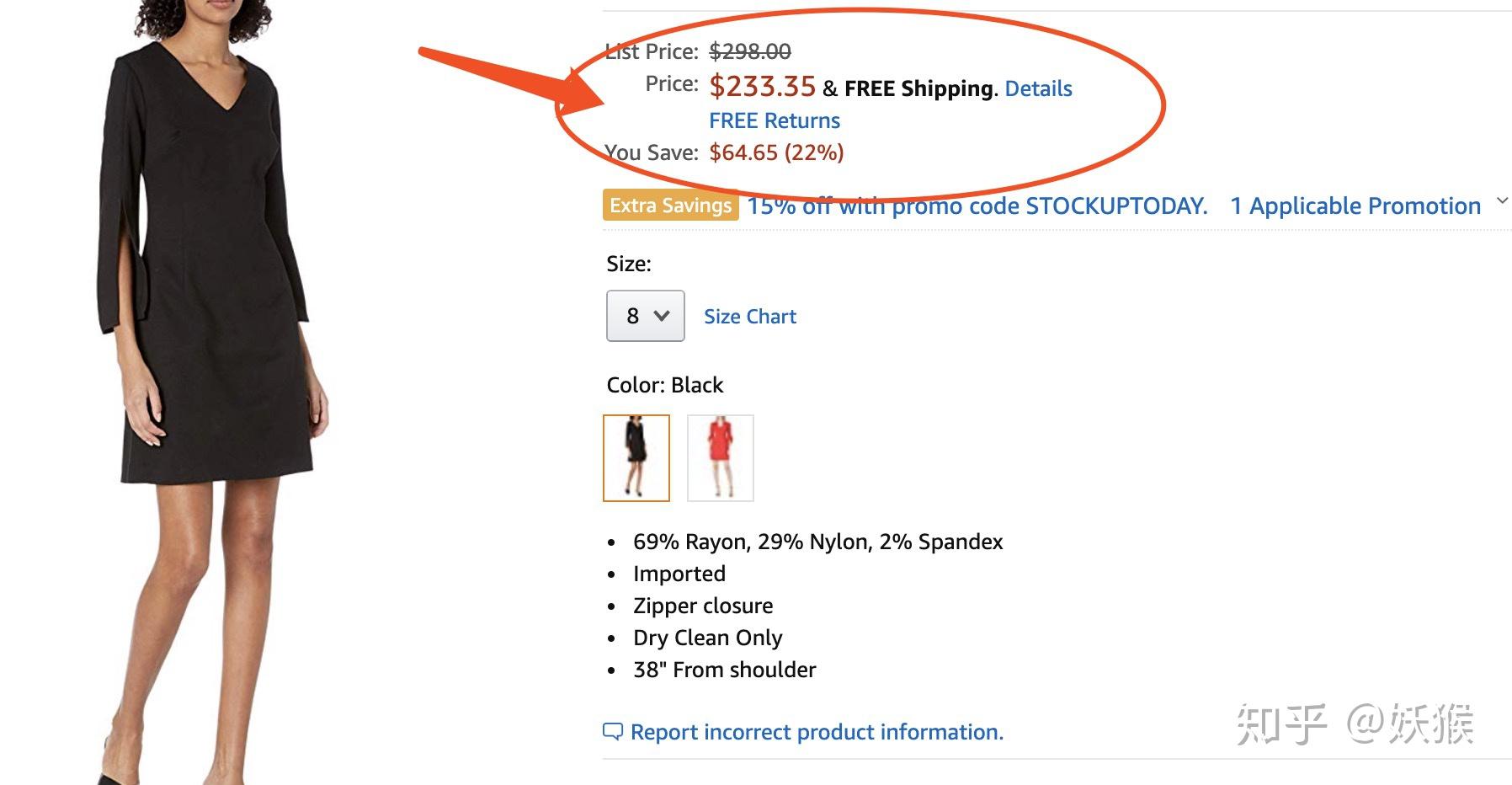Image resolution: width=1512 pixels, height=785 pixels.
Task: Open the FREE Returns link
Action: pos(775,120)
